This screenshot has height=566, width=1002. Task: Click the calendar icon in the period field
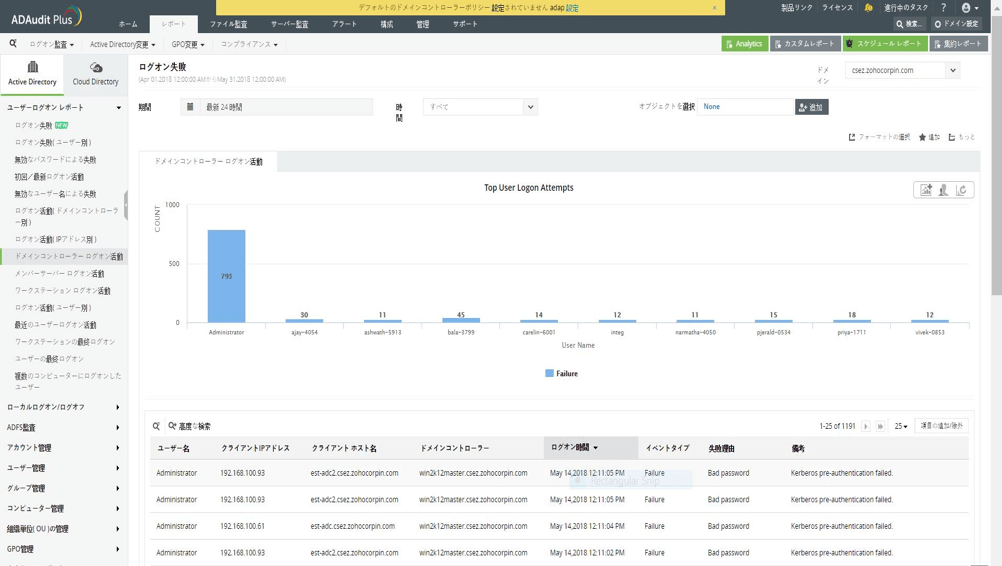pyautogui.click(x=190, y=107)
